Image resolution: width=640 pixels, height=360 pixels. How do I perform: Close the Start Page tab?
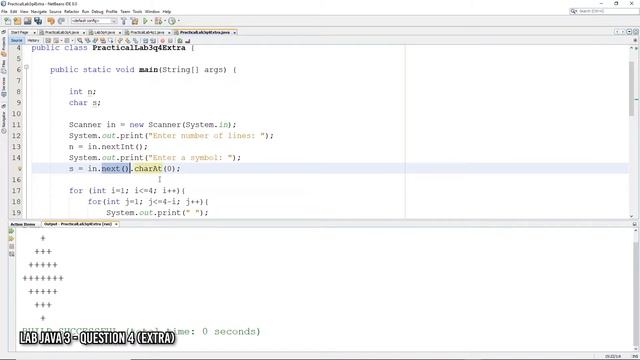[35, 32]
